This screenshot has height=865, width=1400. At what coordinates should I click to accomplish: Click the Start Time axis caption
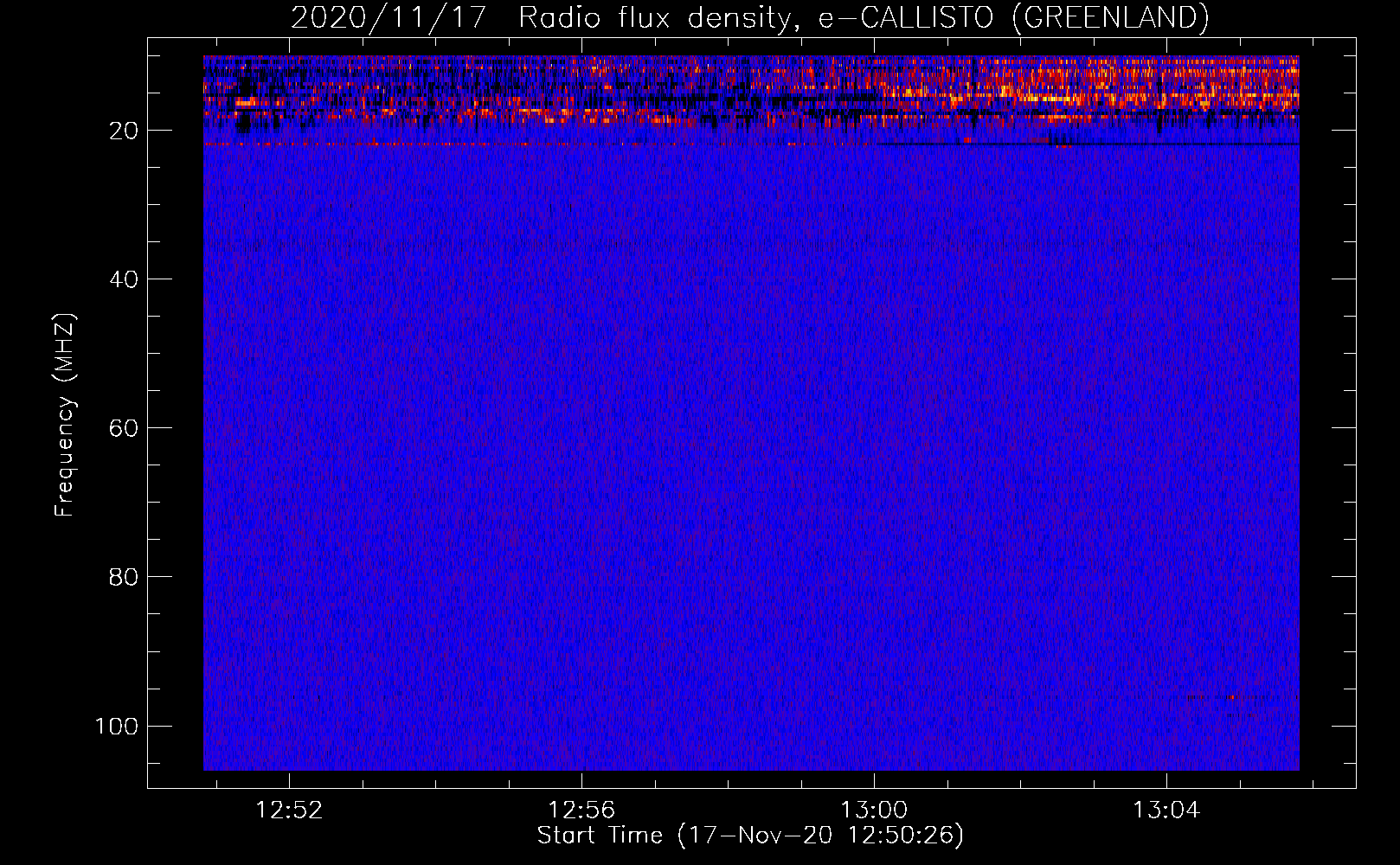click(750, 836)
